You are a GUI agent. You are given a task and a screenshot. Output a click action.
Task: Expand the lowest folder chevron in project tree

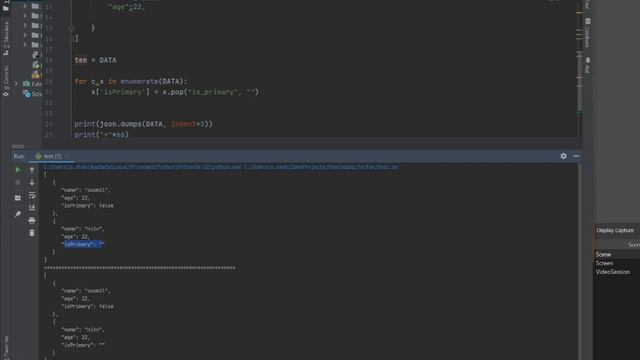point(25,45)
